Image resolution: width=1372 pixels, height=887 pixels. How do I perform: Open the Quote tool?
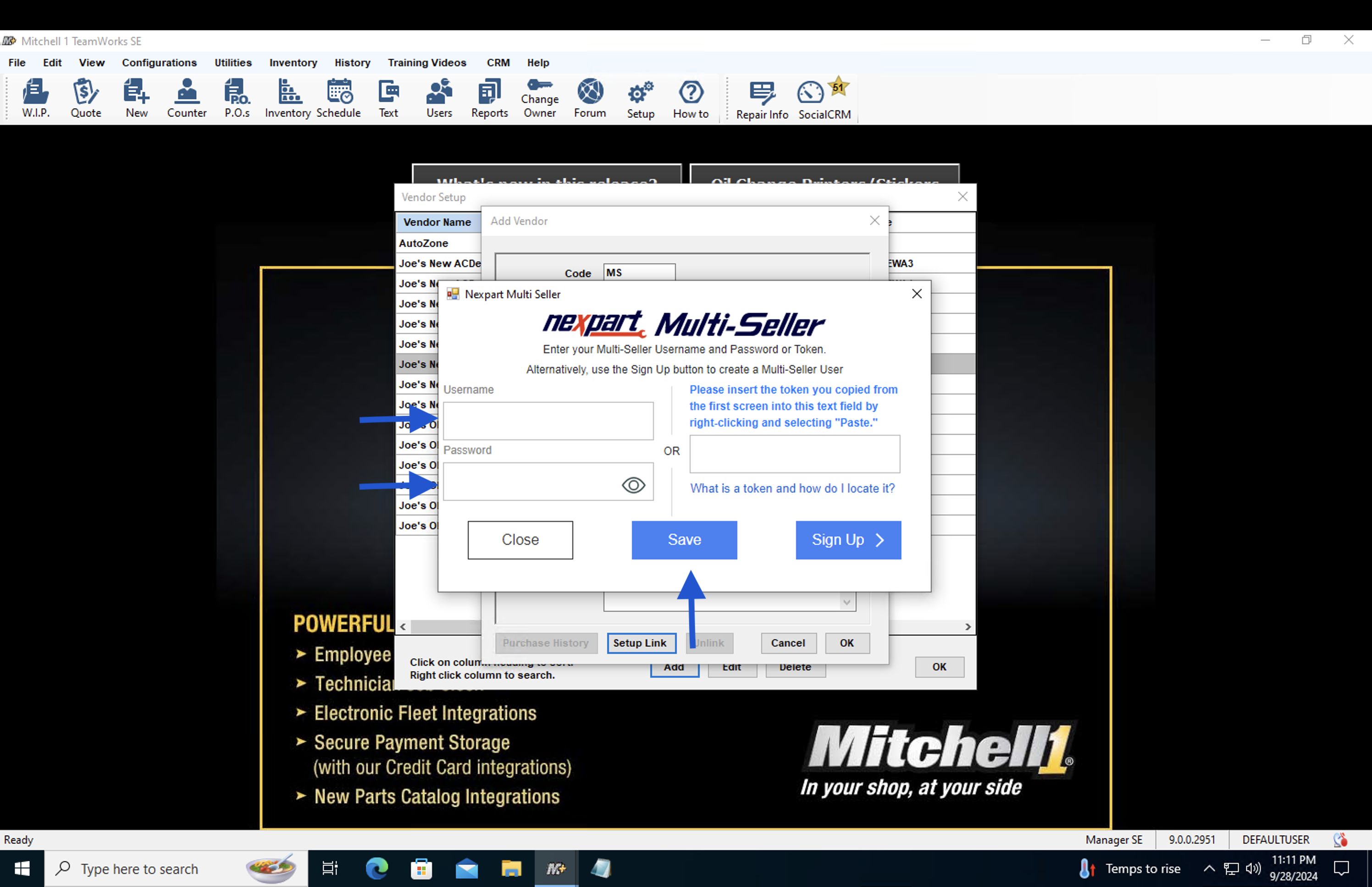[86, 98]
